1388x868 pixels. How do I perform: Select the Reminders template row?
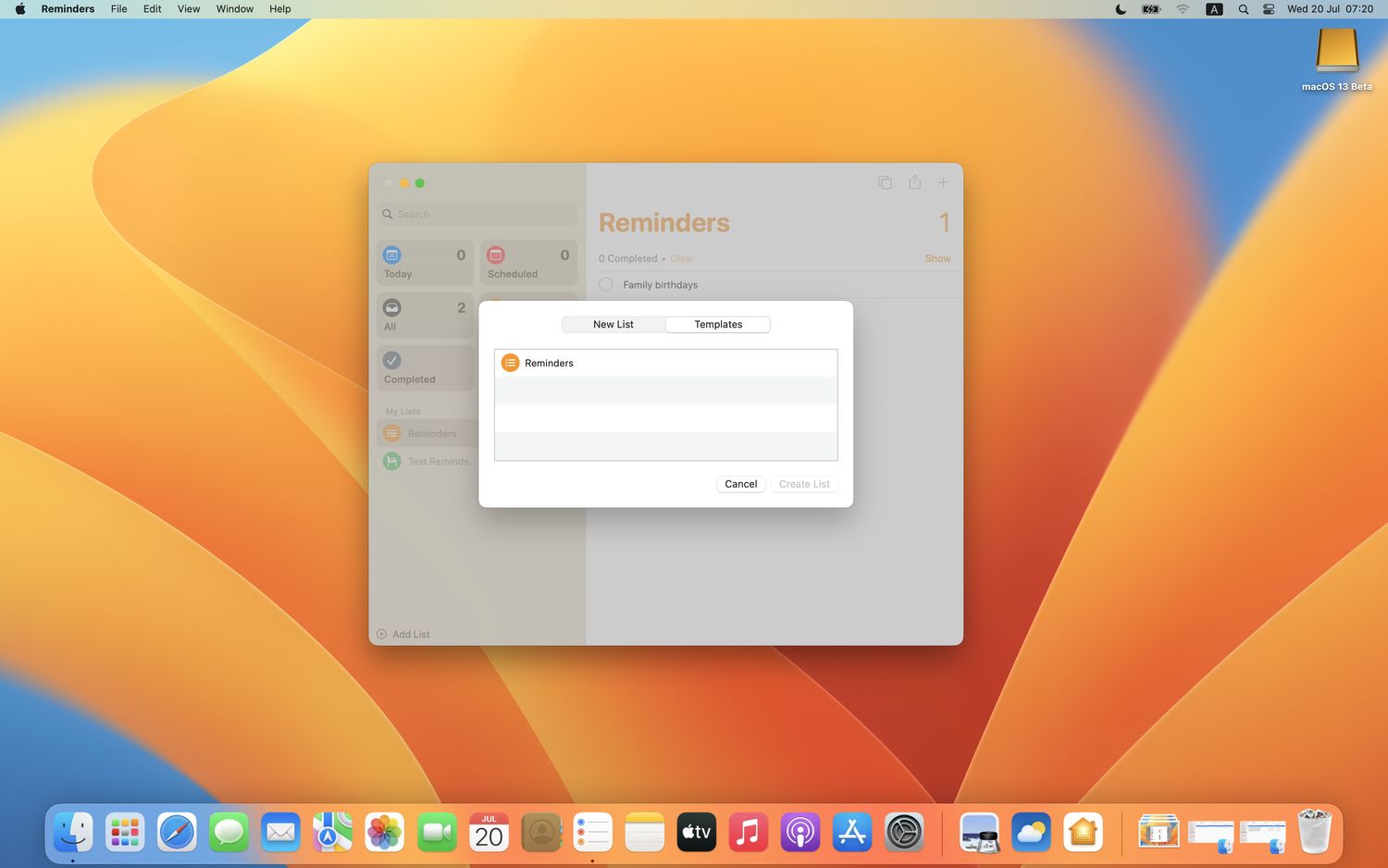click(x=665, y=363)
